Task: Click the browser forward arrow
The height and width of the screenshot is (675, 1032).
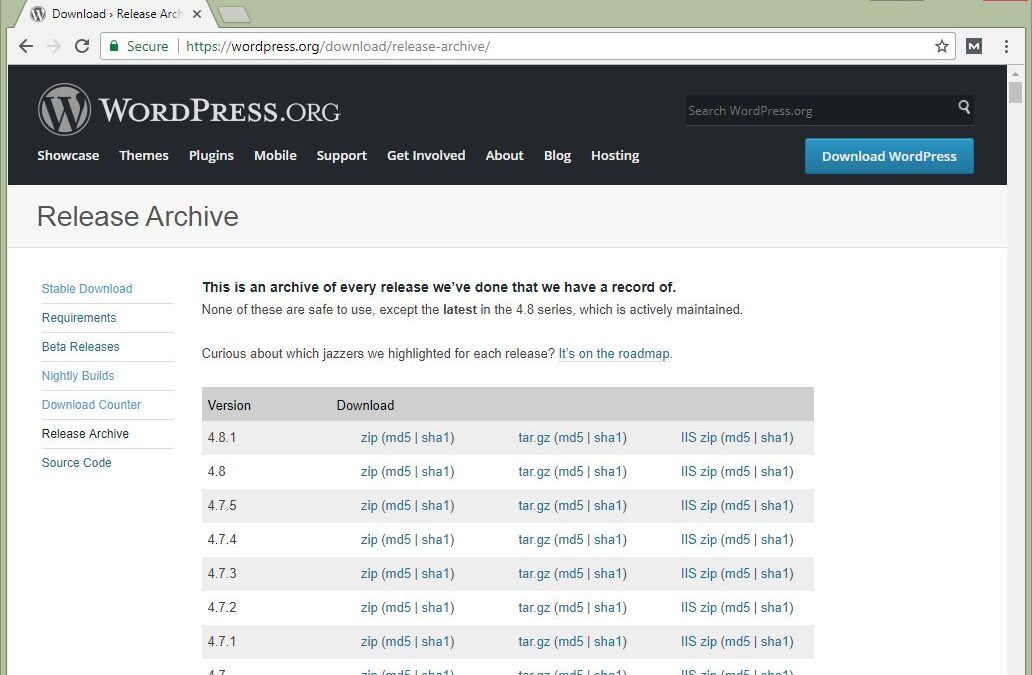Action: tap(54, 46)
